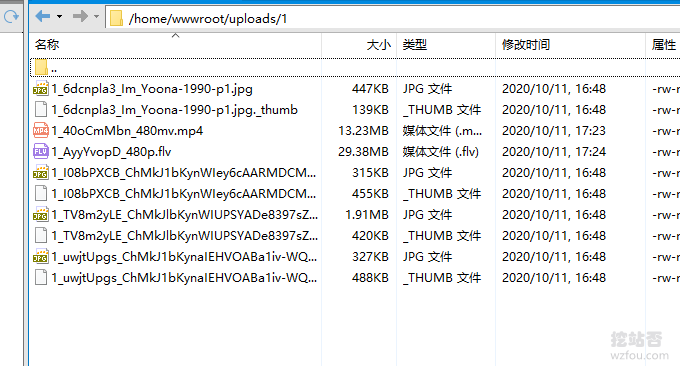Select the parent folder icon

tap(41, 67)
